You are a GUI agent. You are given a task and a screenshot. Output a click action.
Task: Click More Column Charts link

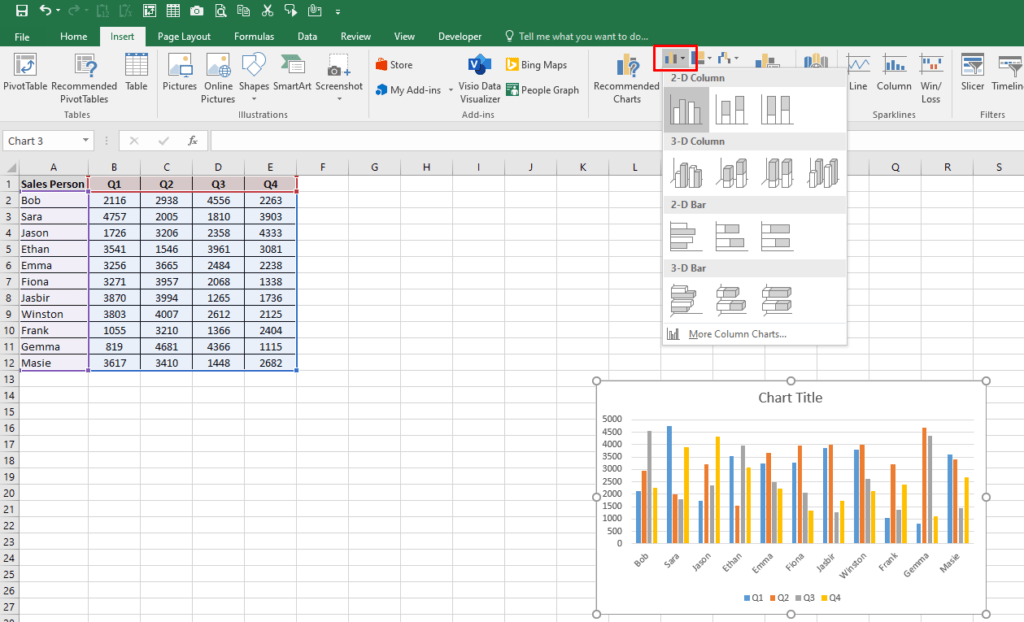[x=732, y=333]
